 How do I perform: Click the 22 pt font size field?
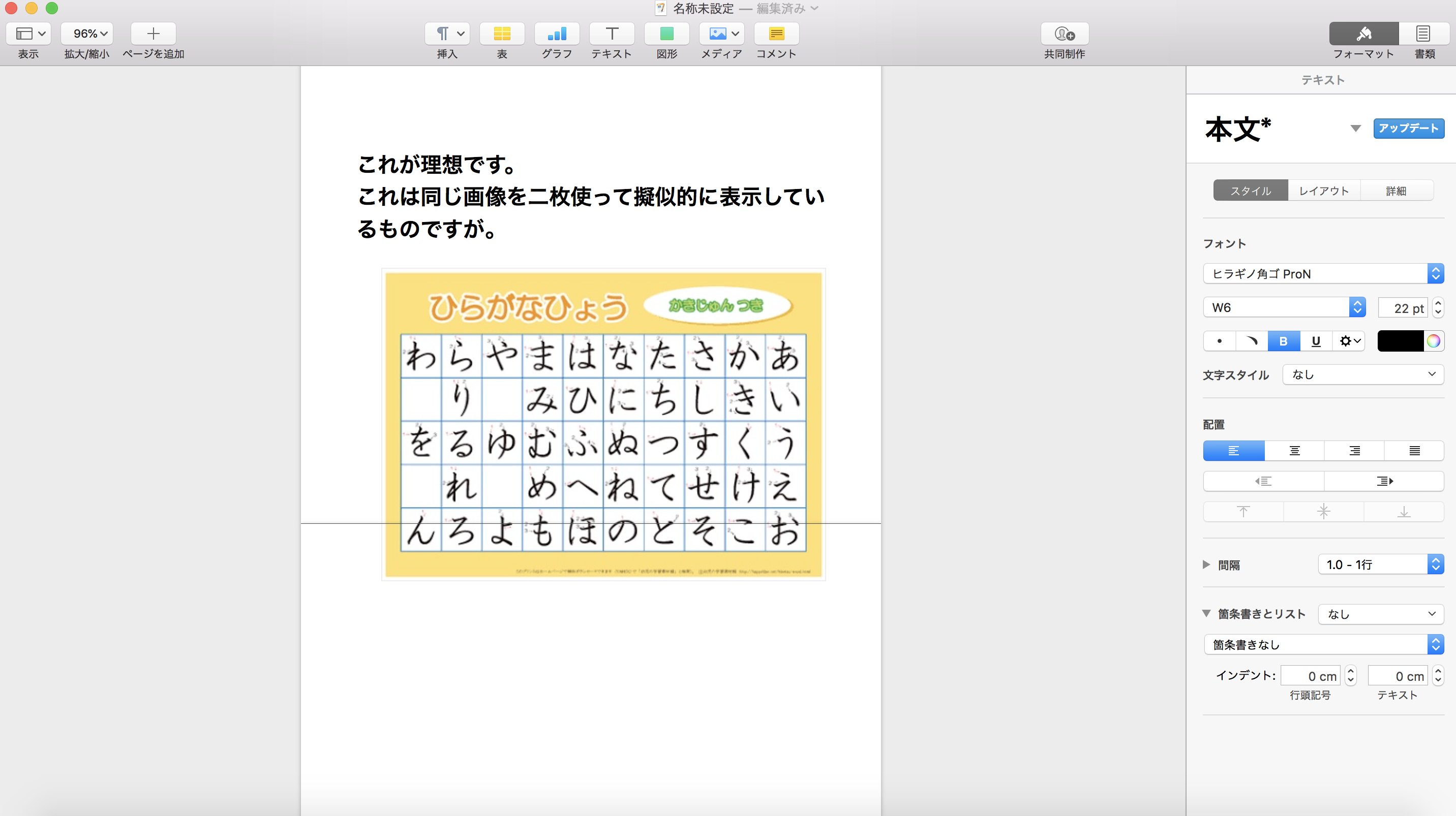pyautogui.click(x=1403, y=308)
